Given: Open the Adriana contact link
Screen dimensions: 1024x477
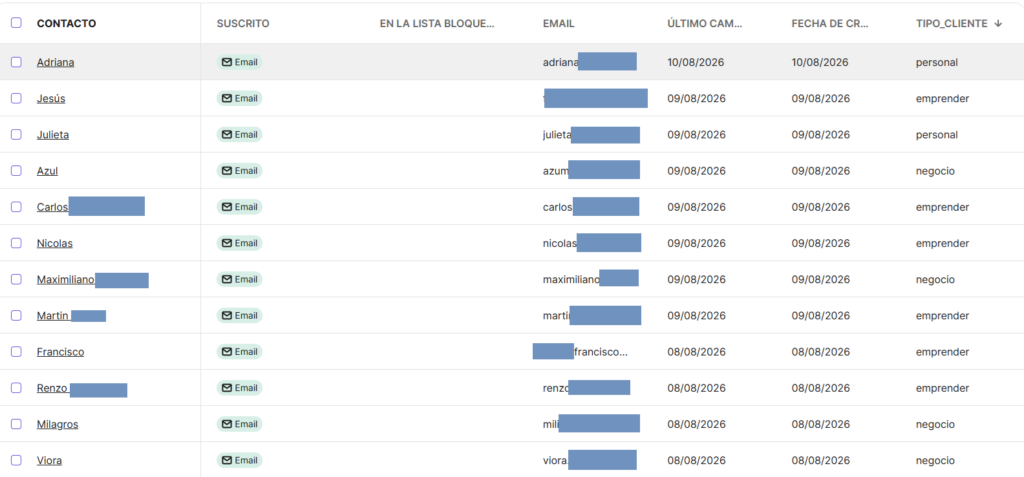Looking at the screenshot, I should tap(56, 63).
